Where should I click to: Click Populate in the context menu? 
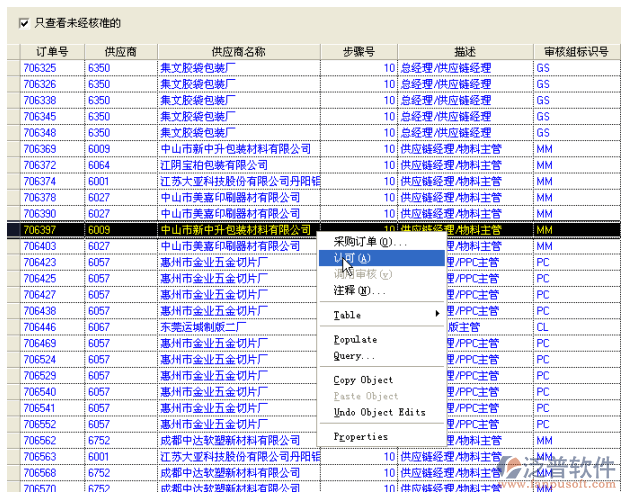point(355,340)
